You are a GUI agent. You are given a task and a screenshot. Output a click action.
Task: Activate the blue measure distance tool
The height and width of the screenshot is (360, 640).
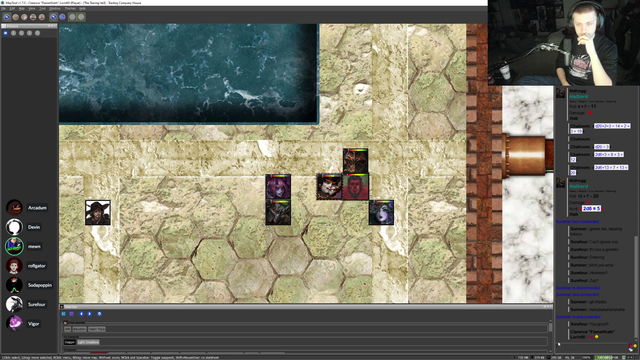pos(62,17)
